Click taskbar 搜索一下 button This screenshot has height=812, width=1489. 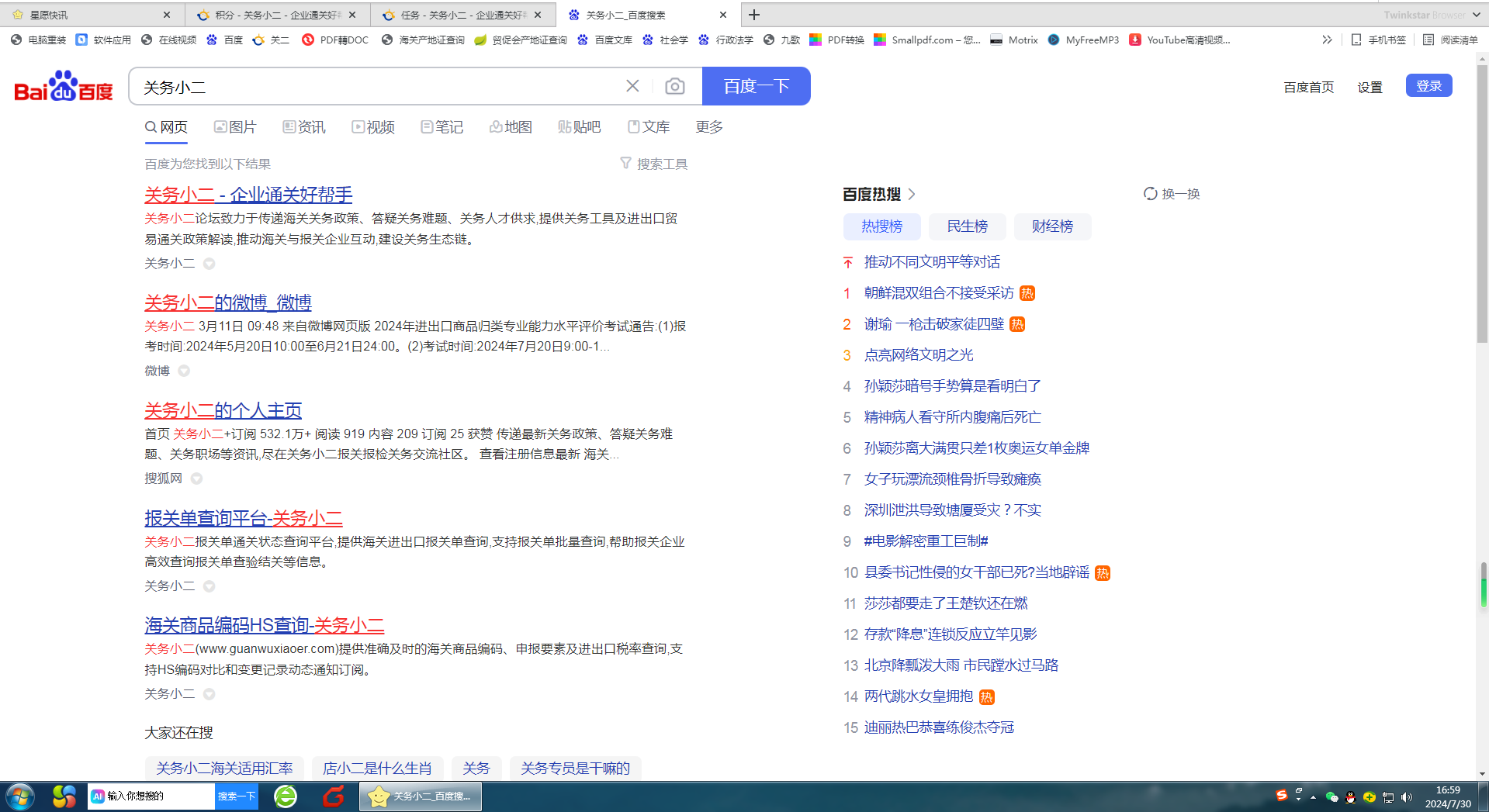point(237,796)
